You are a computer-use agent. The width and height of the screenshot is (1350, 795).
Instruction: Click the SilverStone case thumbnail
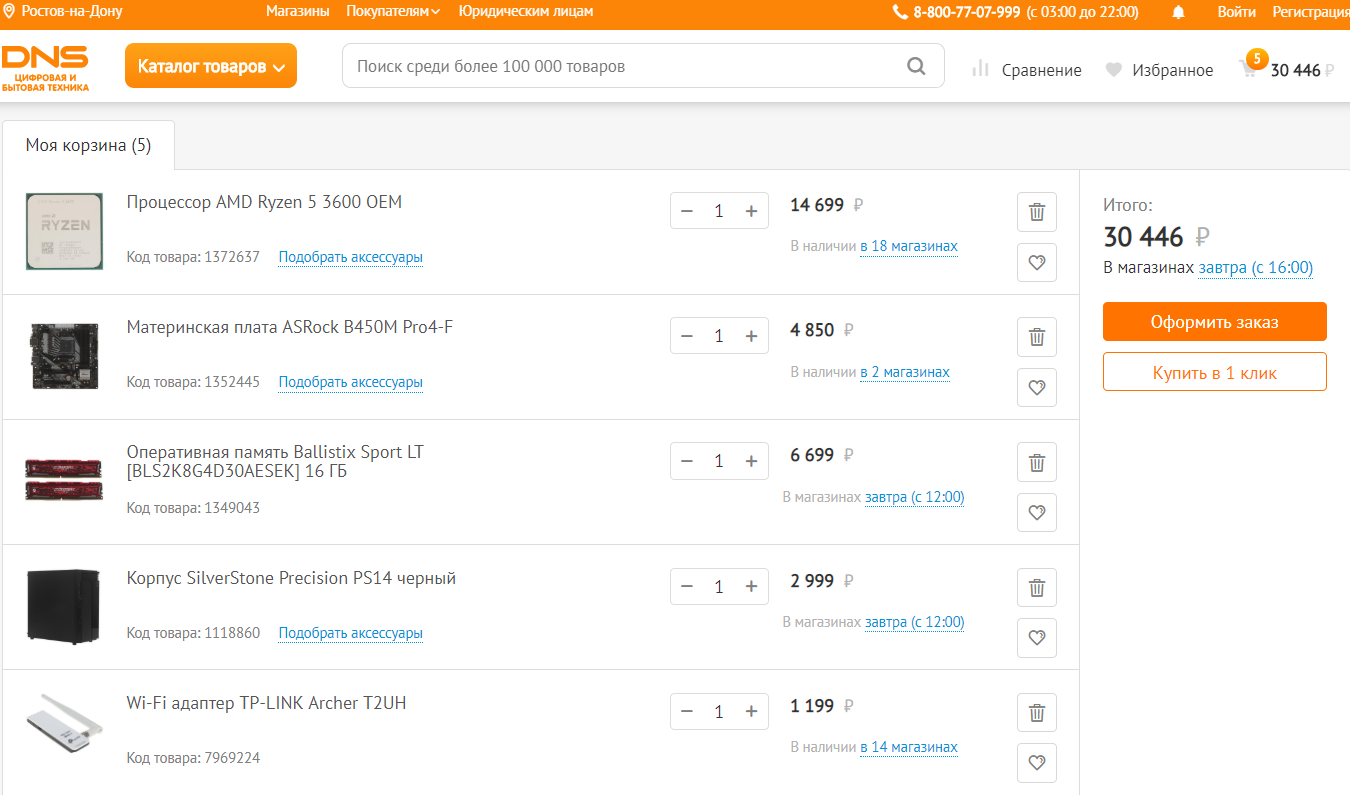point(64,607)
